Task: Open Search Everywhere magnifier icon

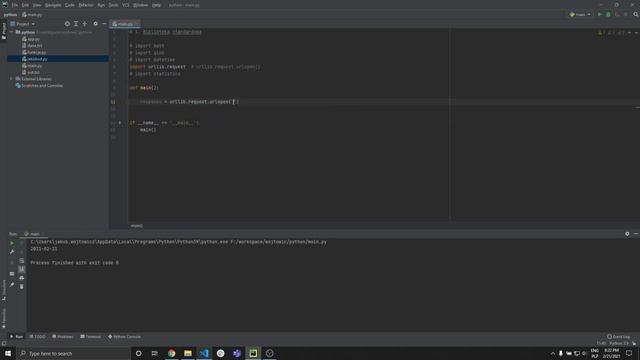Action: tap(636, 14)
